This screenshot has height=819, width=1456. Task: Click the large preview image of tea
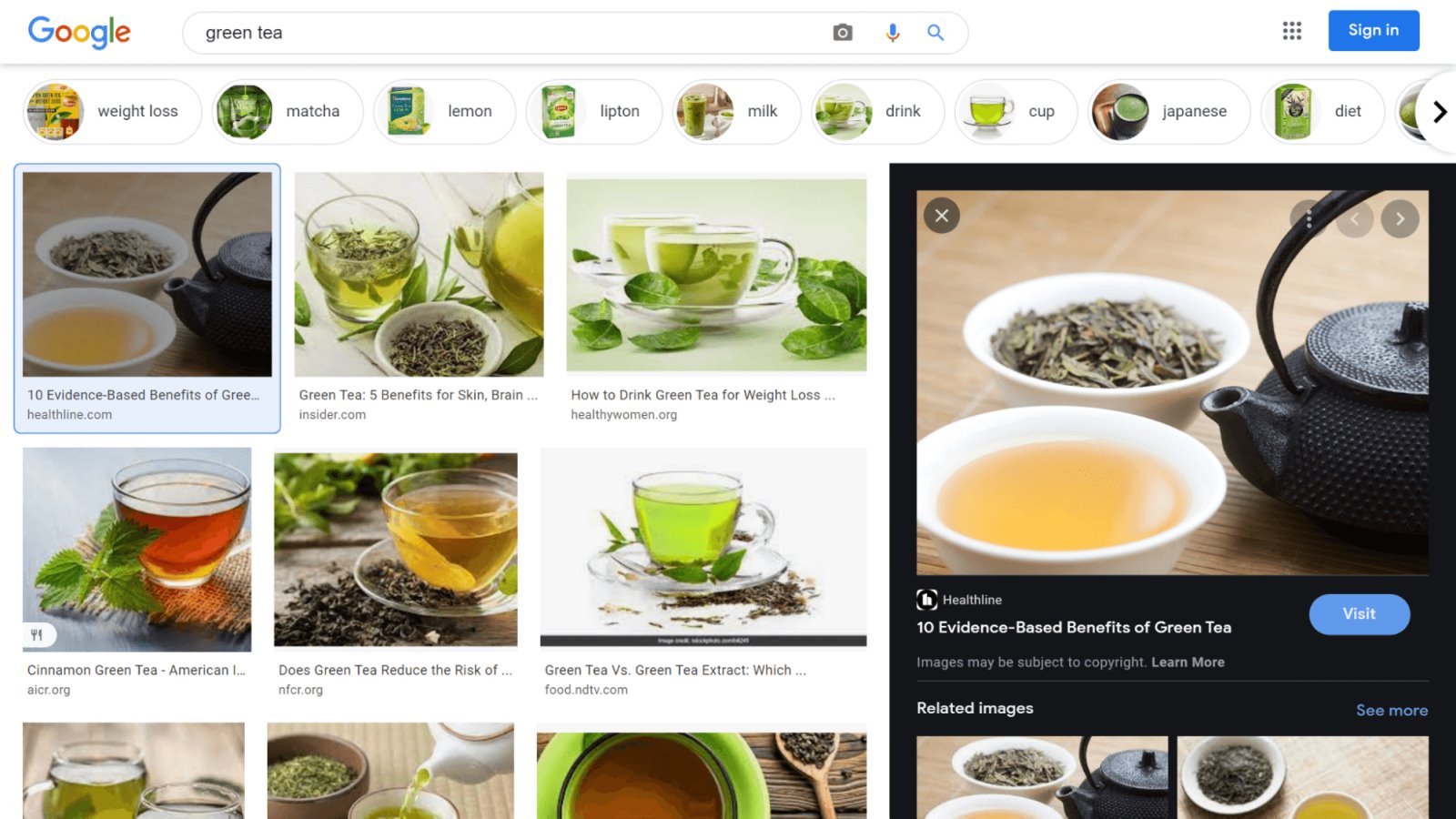coord(1172,382)
